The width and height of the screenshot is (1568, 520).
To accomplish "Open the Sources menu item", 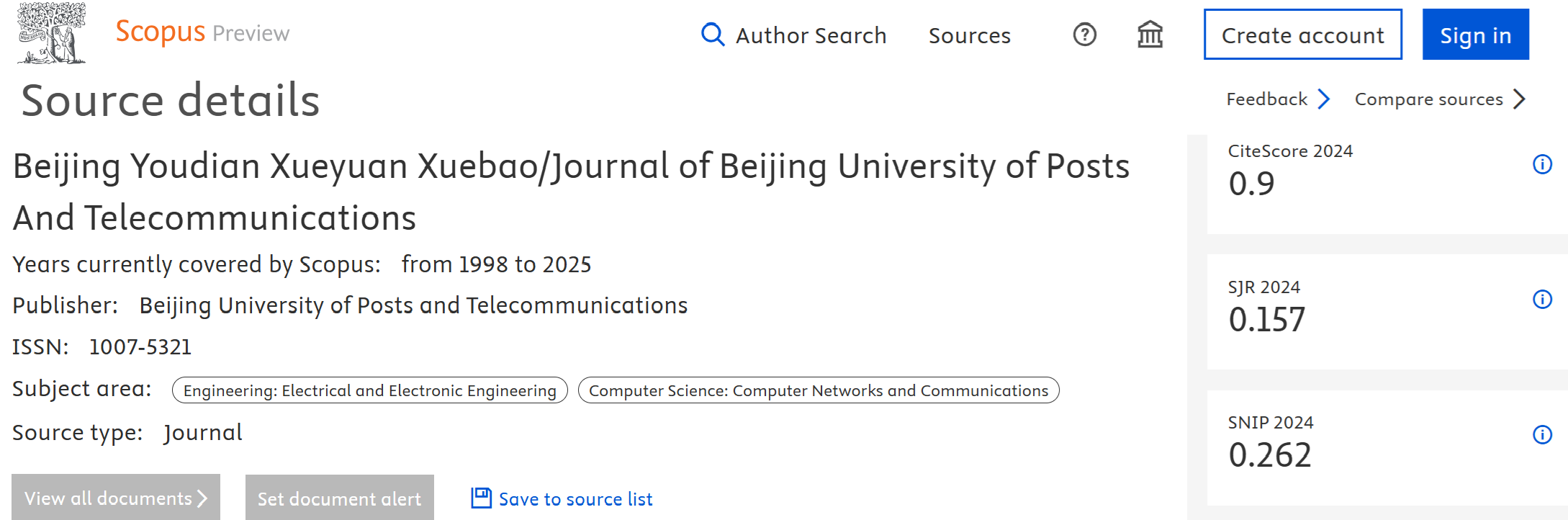I will 970,35.
